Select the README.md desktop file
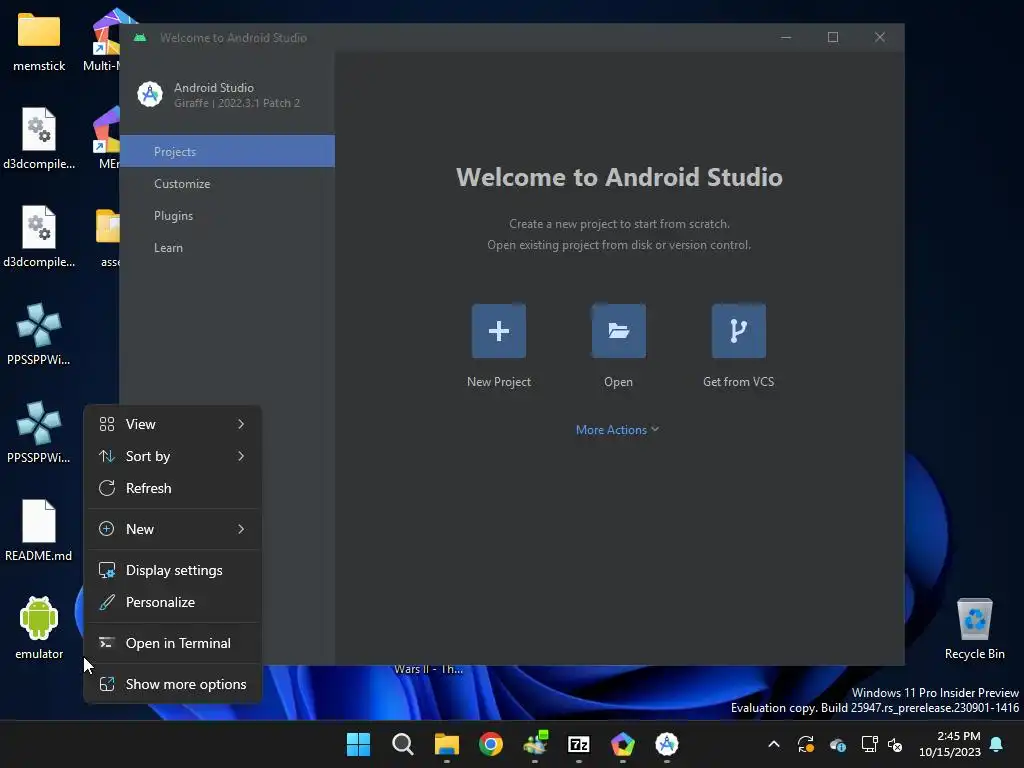The height and width of the screenshot is (768, 1024). click(x=39, y=530)
